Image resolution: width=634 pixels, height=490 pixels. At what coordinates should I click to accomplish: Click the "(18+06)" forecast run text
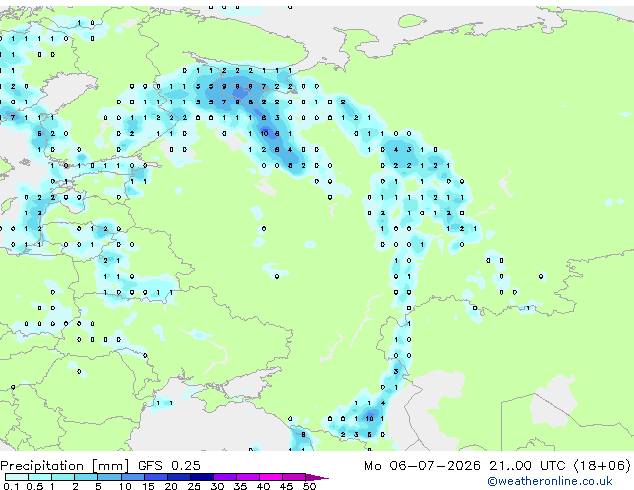click(602, 466)
